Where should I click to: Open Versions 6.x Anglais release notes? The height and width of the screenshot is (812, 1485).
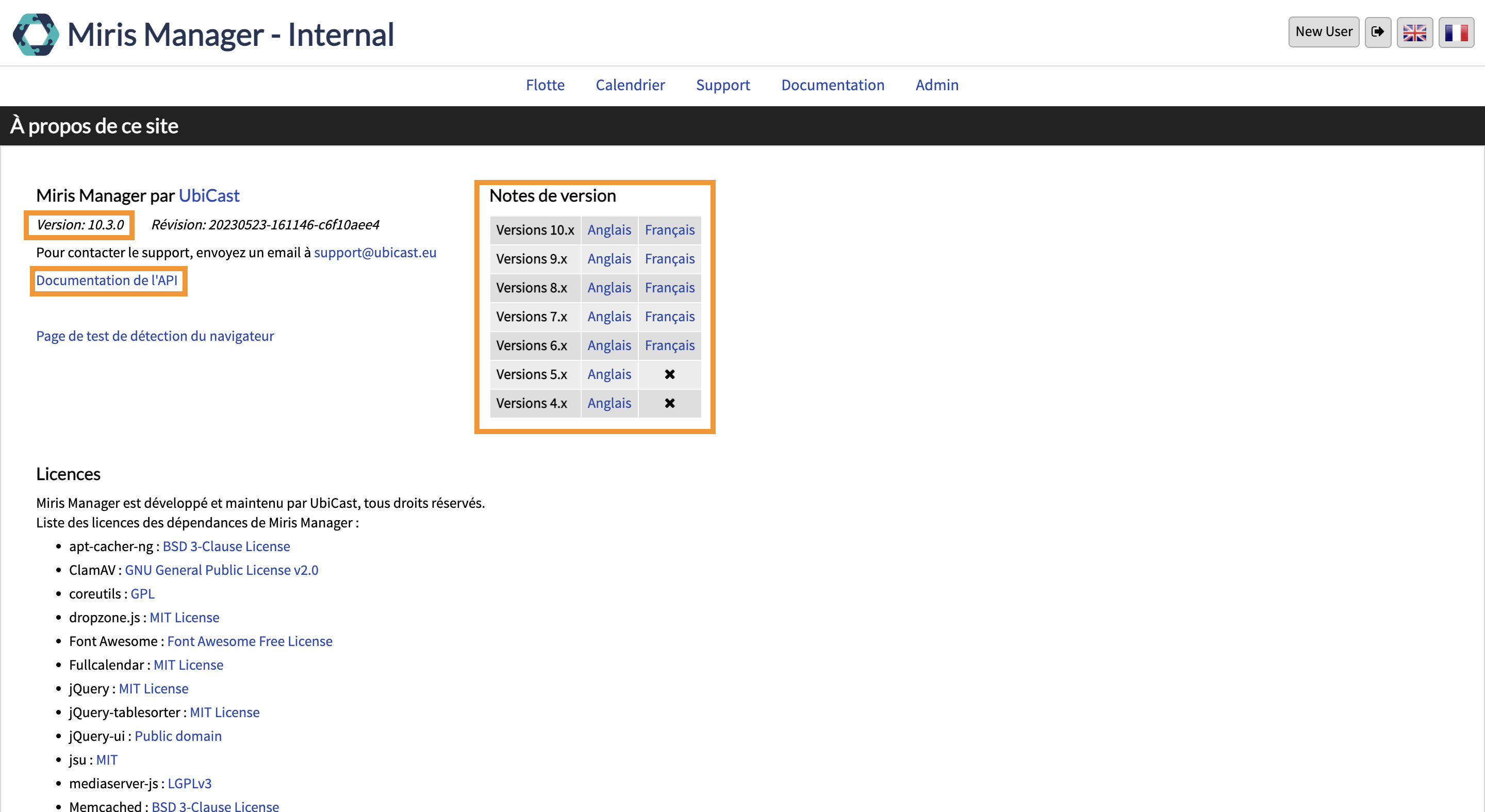(609, 345)
